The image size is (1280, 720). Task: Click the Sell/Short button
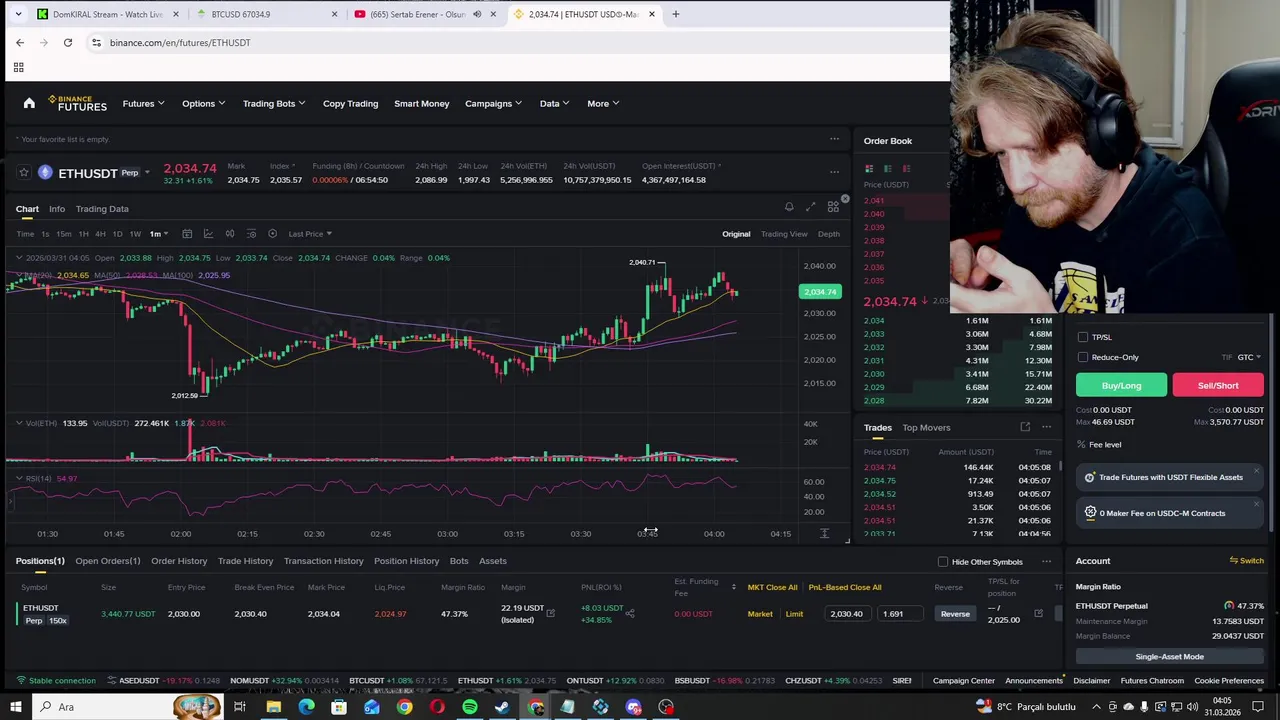[x=1218, y=386]
